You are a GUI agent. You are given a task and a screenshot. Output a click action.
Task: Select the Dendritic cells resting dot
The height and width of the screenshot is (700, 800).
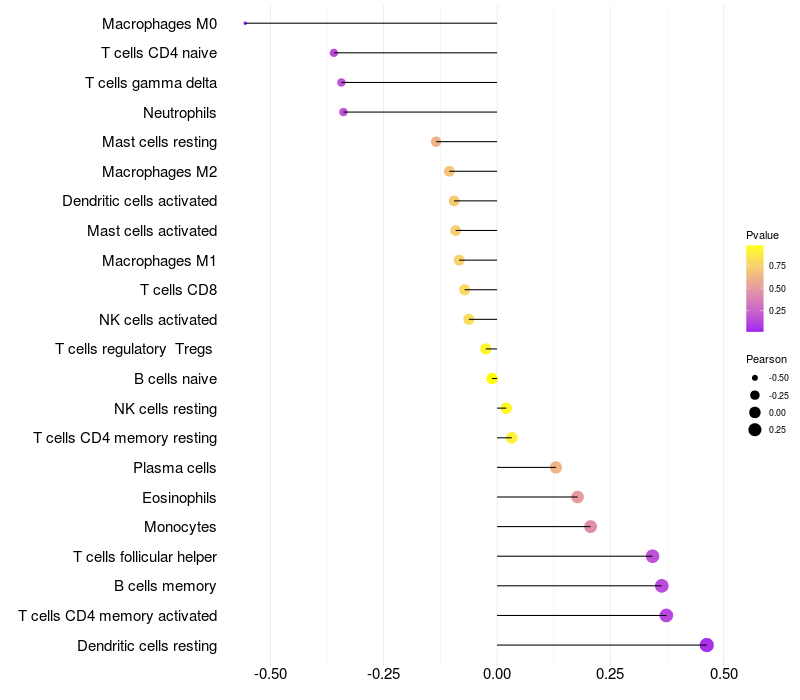[x=706, y=645]
